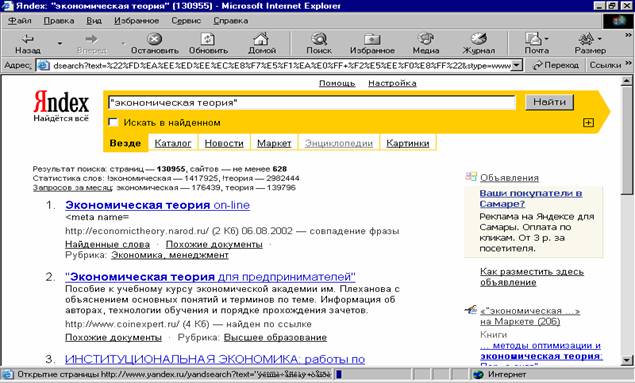Go back with the Назад toolbar button
Image resolution: width=635 pixels, height=383 pixels.
28,44
